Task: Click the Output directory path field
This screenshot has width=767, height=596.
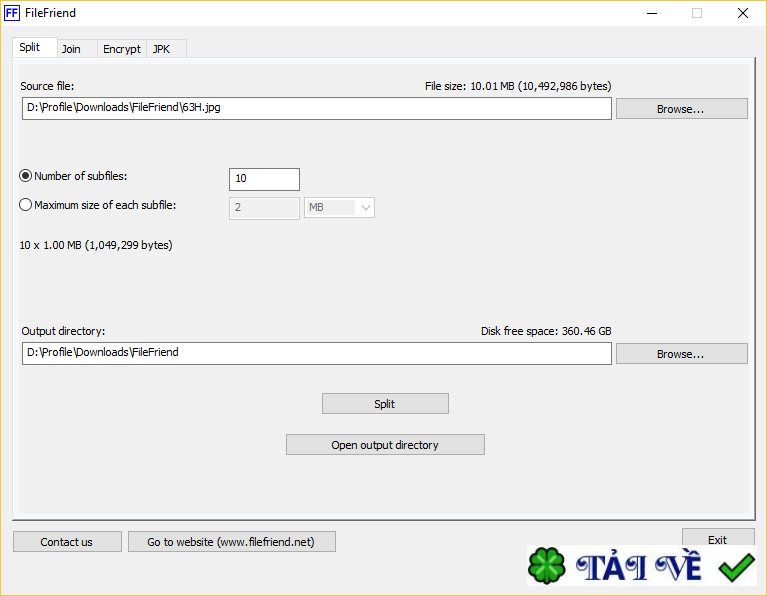Action: coord(316,353)
